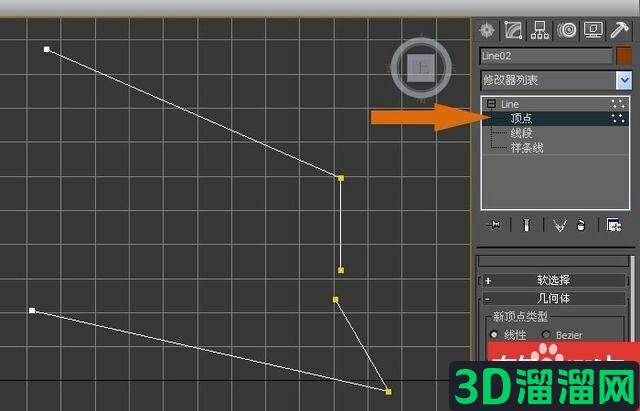Select white start vertex of upper spline
Screen dimensions: 640x411
pyautogui.click(x=47, y=49)
